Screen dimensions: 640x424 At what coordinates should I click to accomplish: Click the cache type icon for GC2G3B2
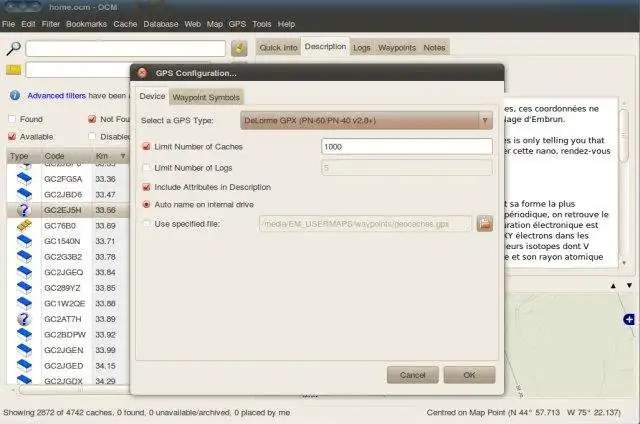pyautogui.click(x=24, y=257)
